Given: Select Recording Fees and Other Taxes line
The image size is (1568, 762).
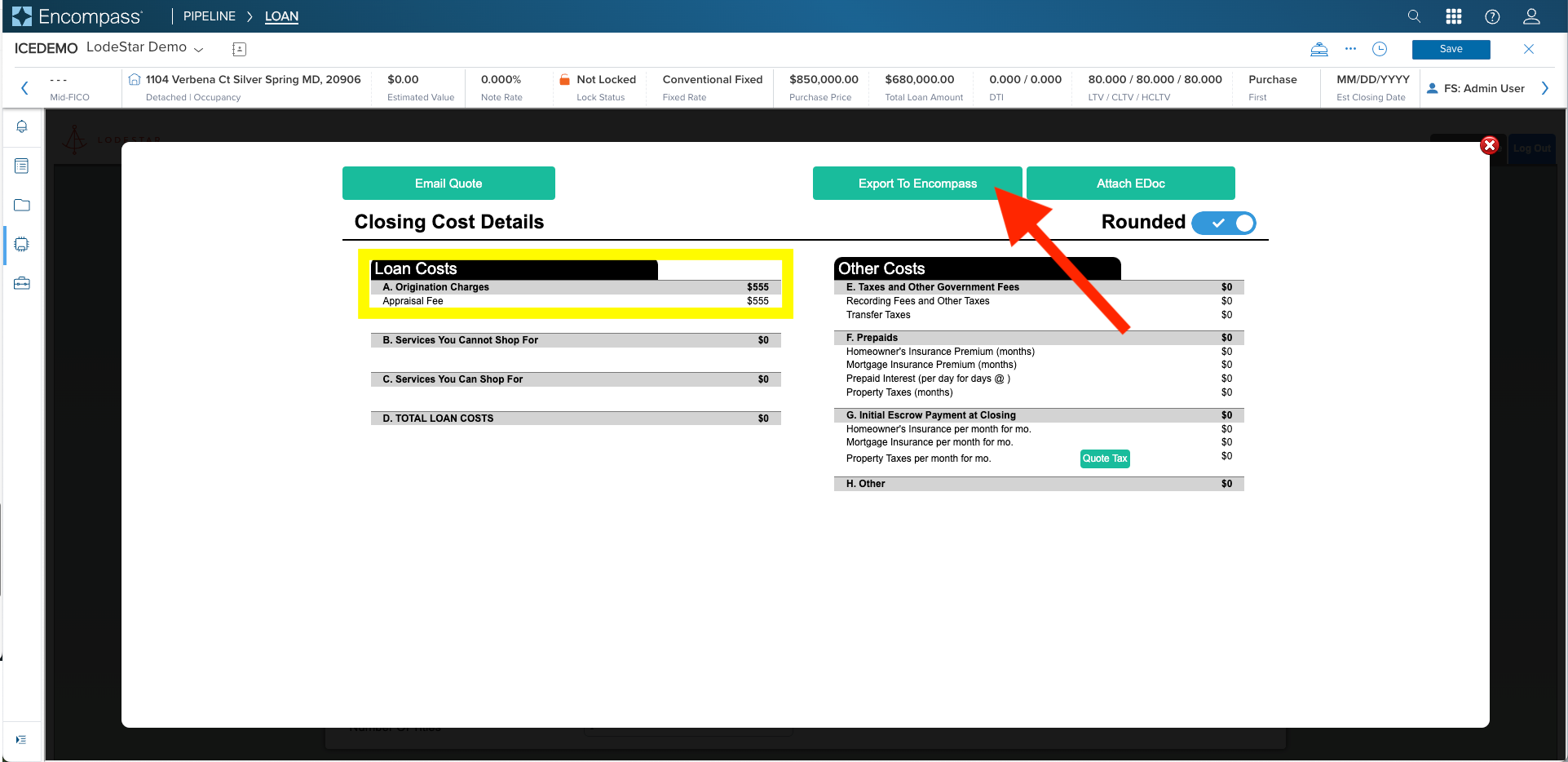Looking at the screenshot, I should (x=1039, y=301).
